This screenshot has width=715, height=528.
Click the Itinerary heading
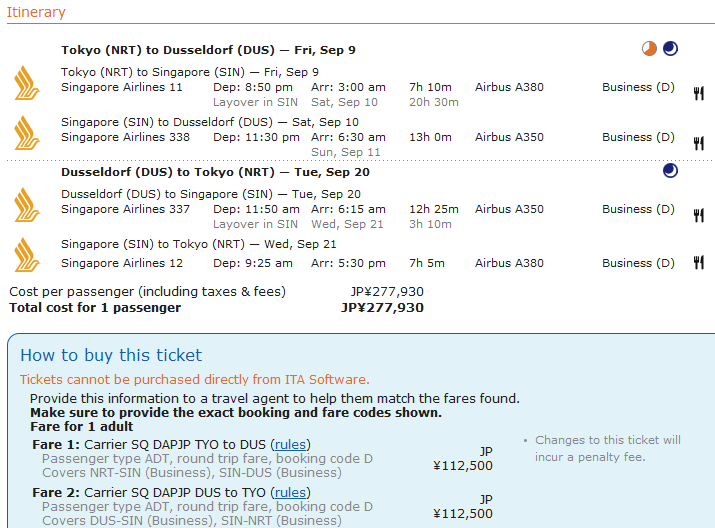(x=36, y=12)
